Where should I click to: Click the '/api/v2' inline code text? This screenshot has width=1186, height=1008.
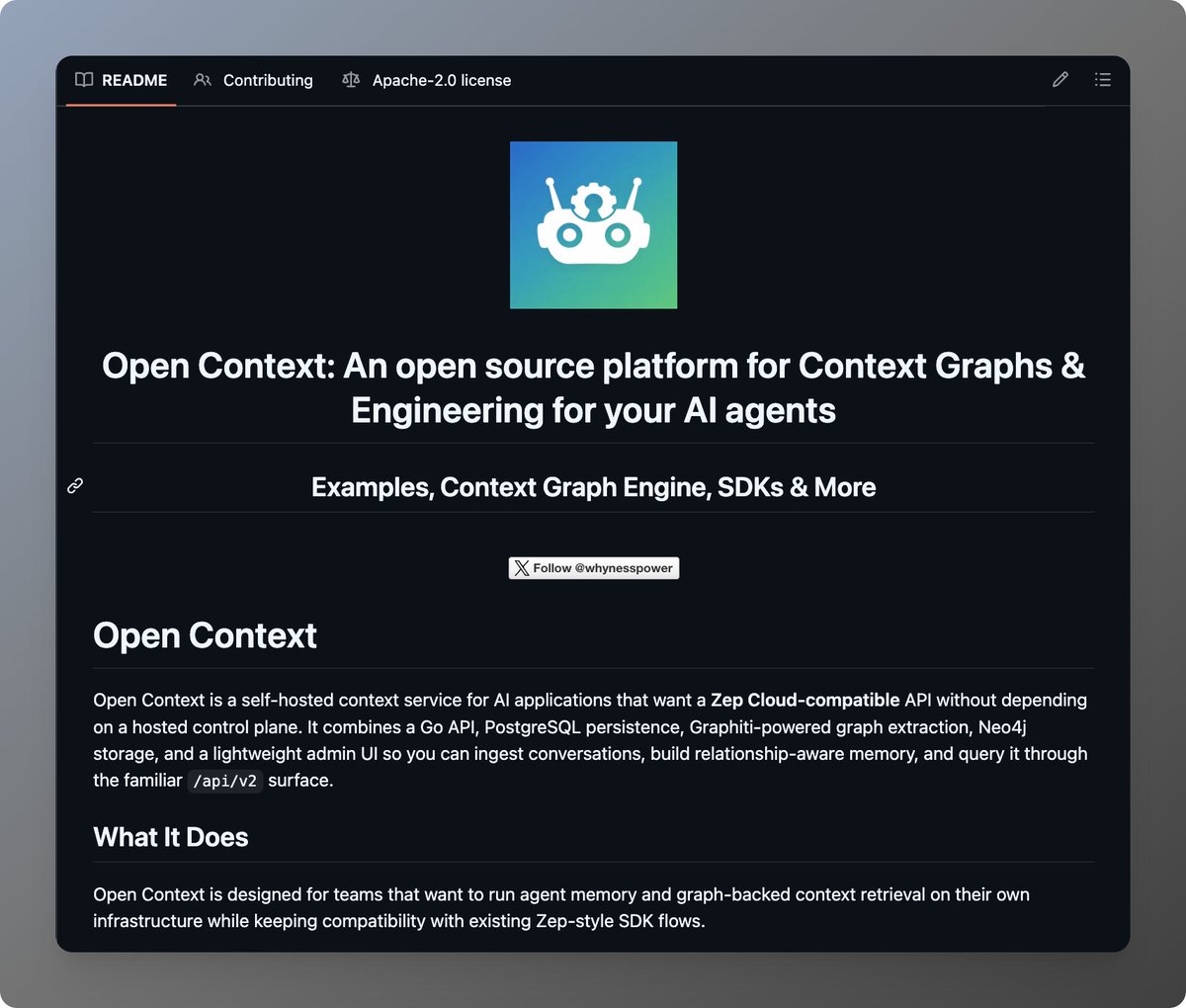coord(225,781)
